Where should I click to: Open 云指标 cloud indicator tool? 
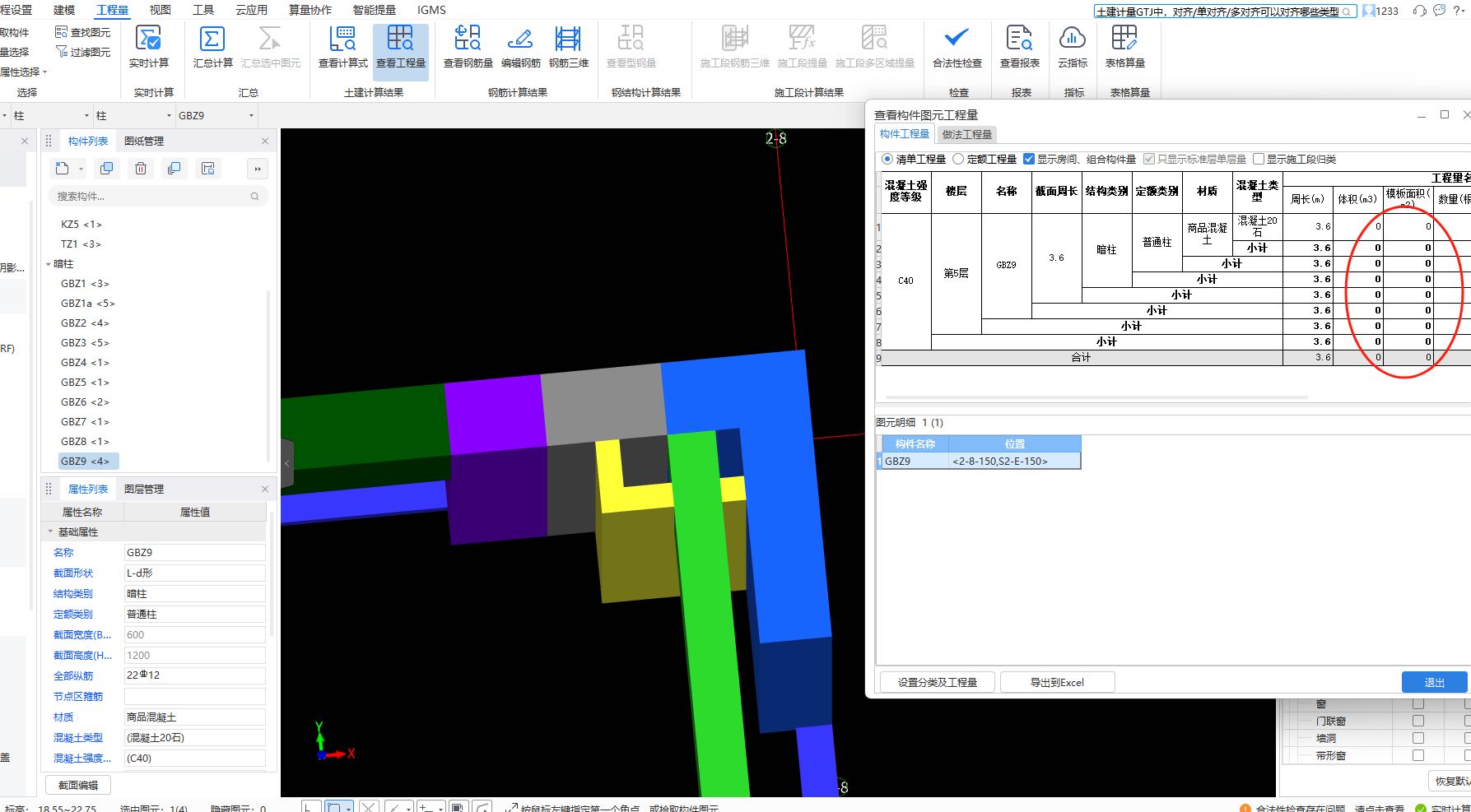1072,47
